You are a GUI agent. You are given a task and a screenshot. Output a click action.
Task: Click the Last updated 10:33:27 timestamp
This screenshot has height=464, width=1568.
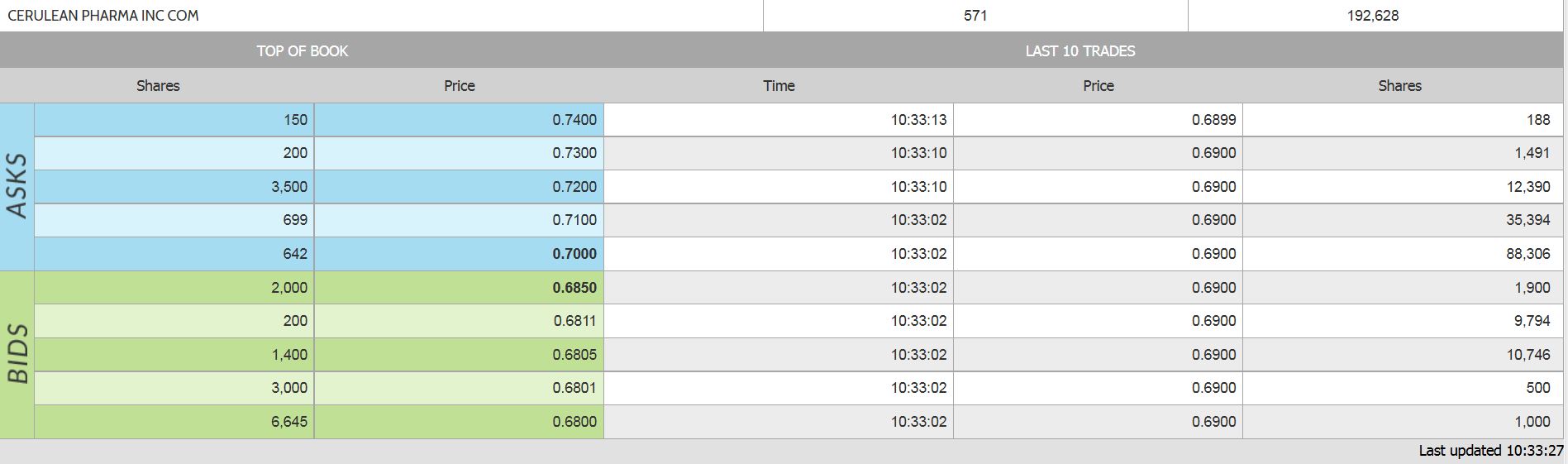(1490, 451)
